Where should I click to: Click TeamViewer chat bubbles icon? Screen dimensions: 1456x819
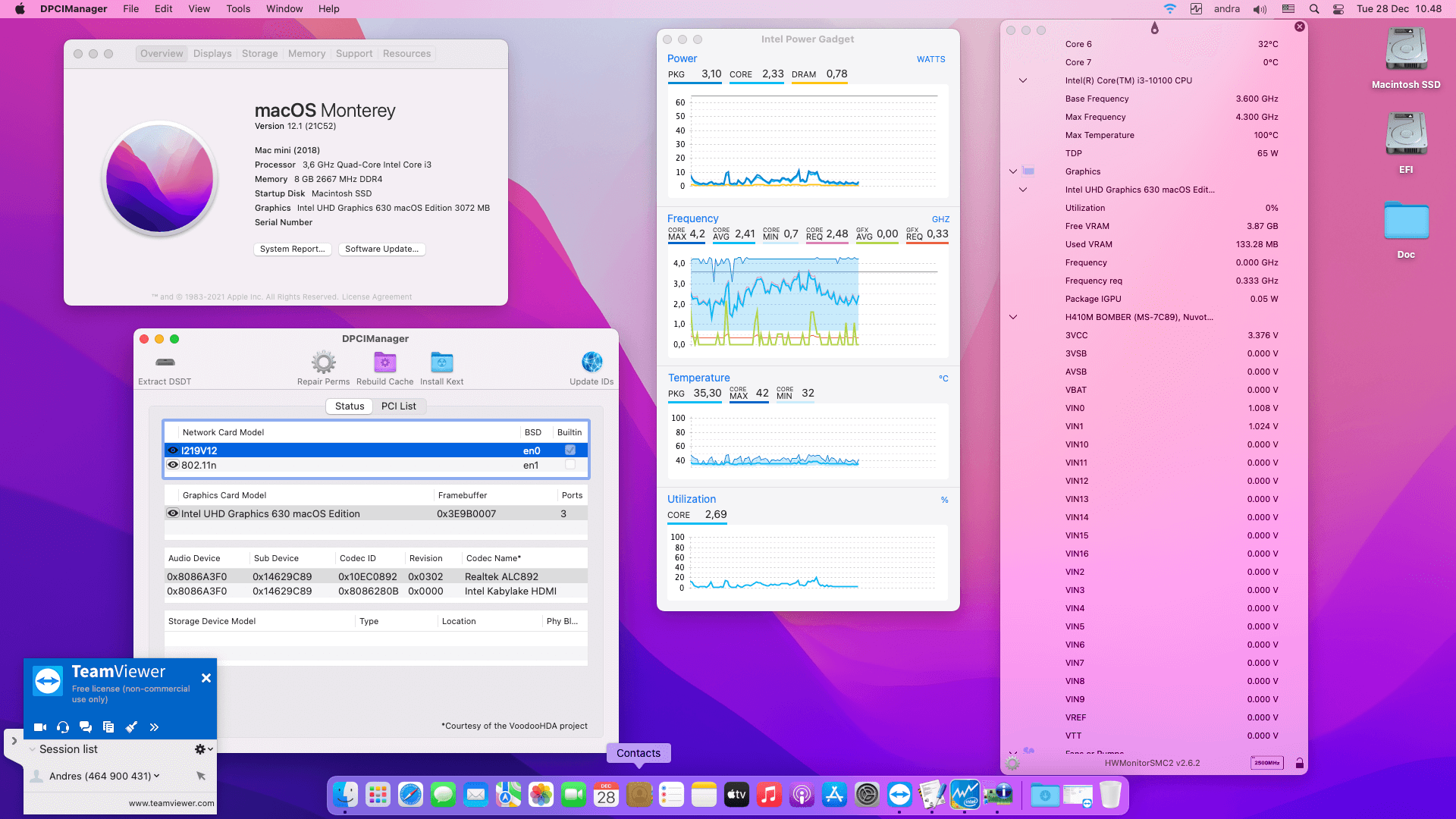86,727
